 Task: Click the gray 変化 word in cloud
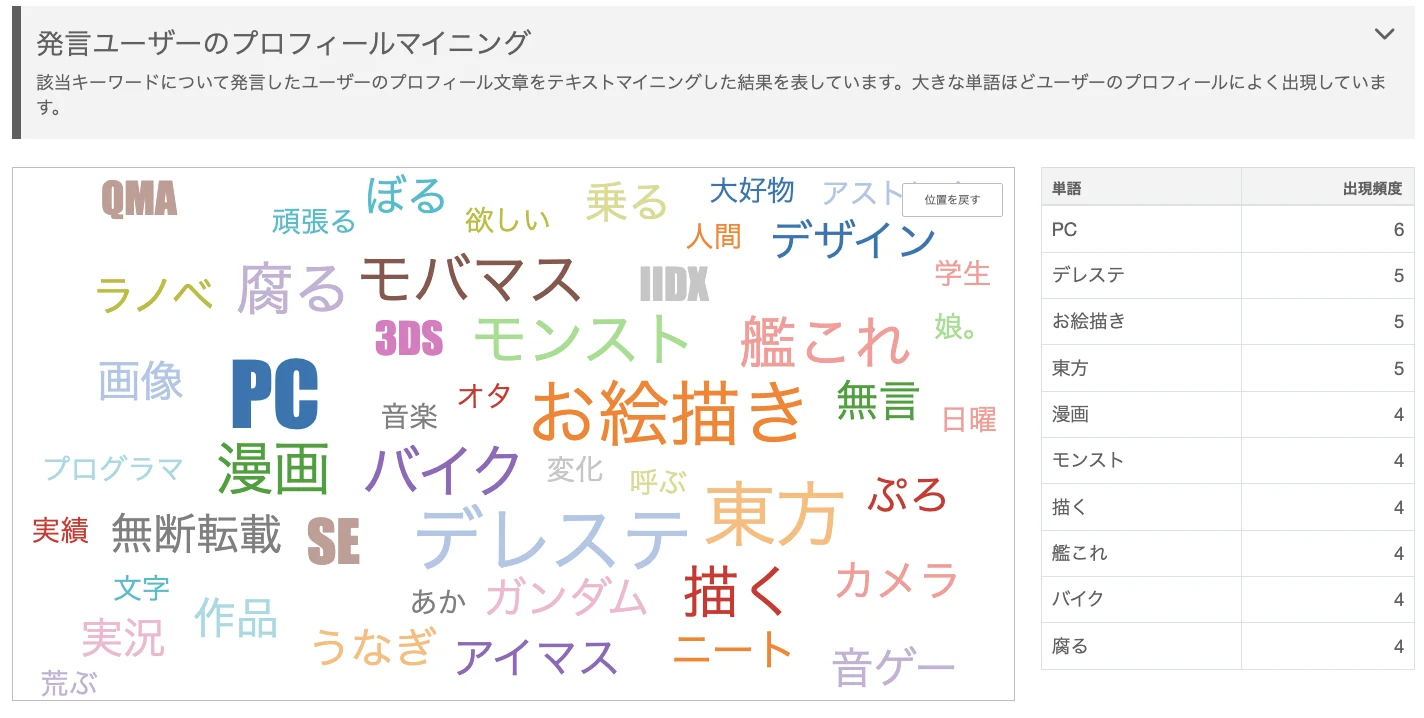pos(575,469)
